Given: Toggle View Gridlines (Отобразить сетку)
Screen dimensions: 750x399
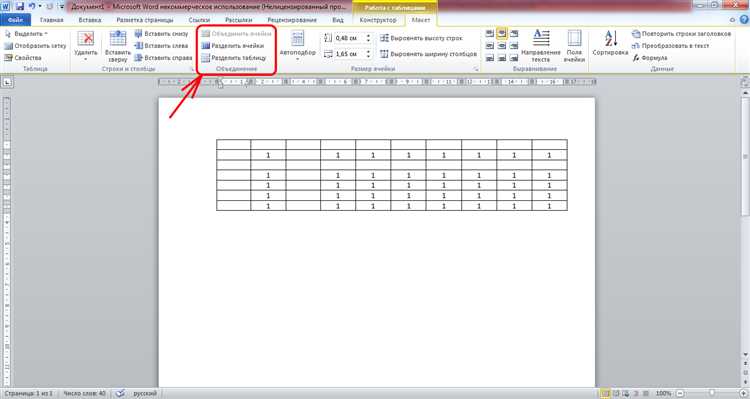Looking at the screenshot, I should 35,46.
